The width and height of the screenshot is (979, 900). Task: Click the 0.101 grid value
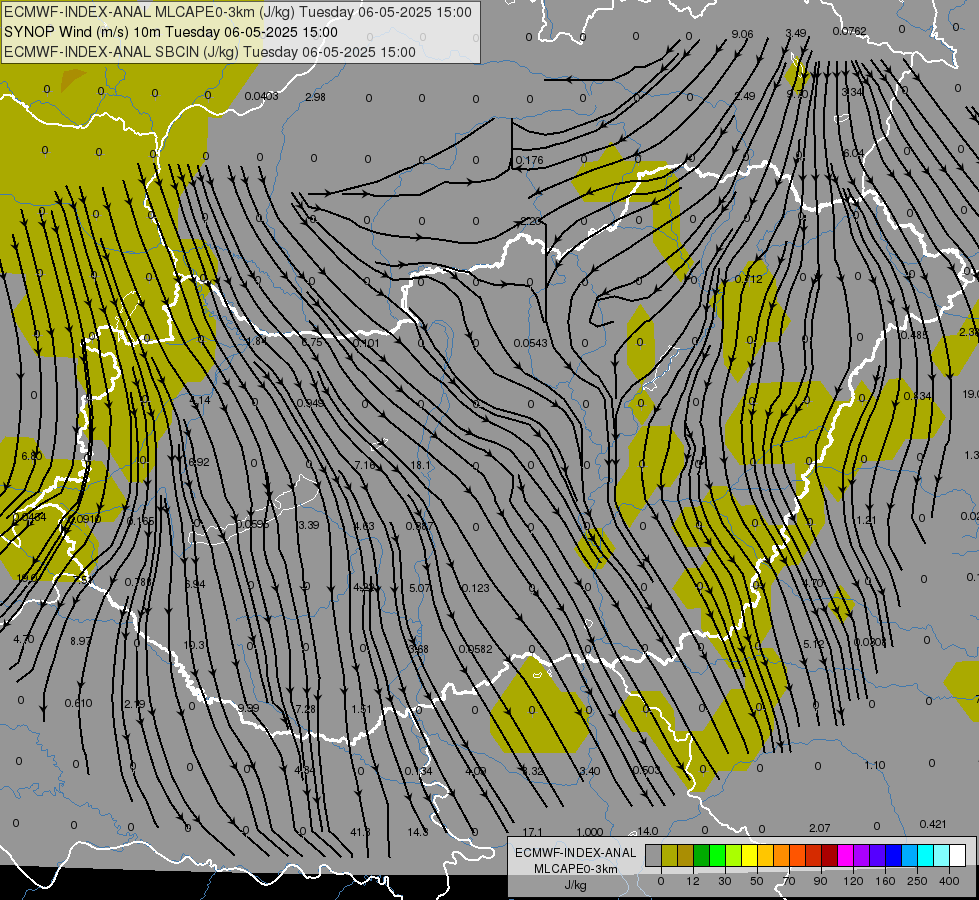coord(366,343)
